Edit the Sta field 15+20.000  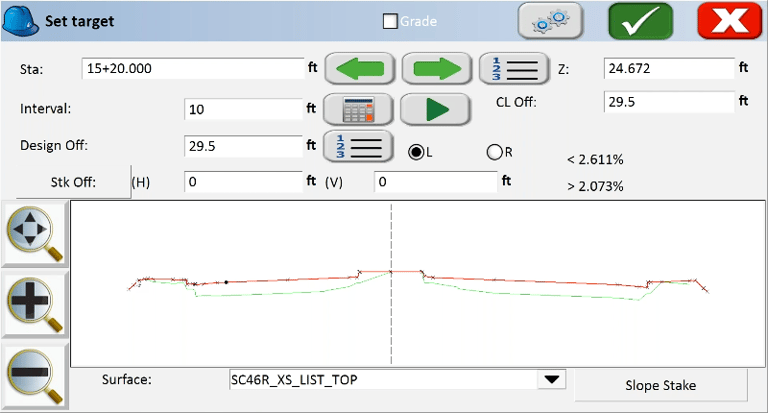(x=193, y=69)
